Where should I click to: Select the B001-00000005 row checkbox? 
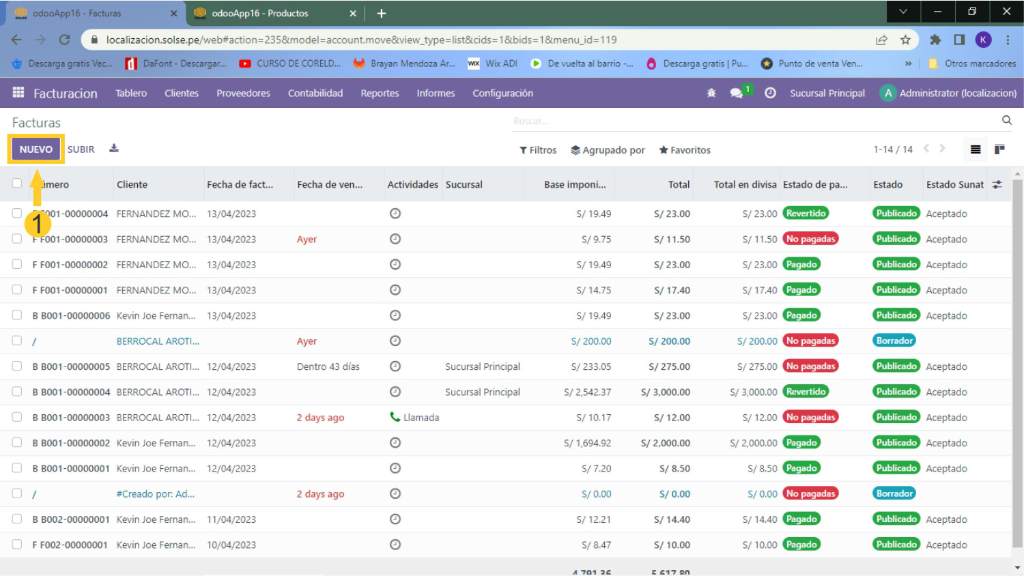[x=17, y=366]
